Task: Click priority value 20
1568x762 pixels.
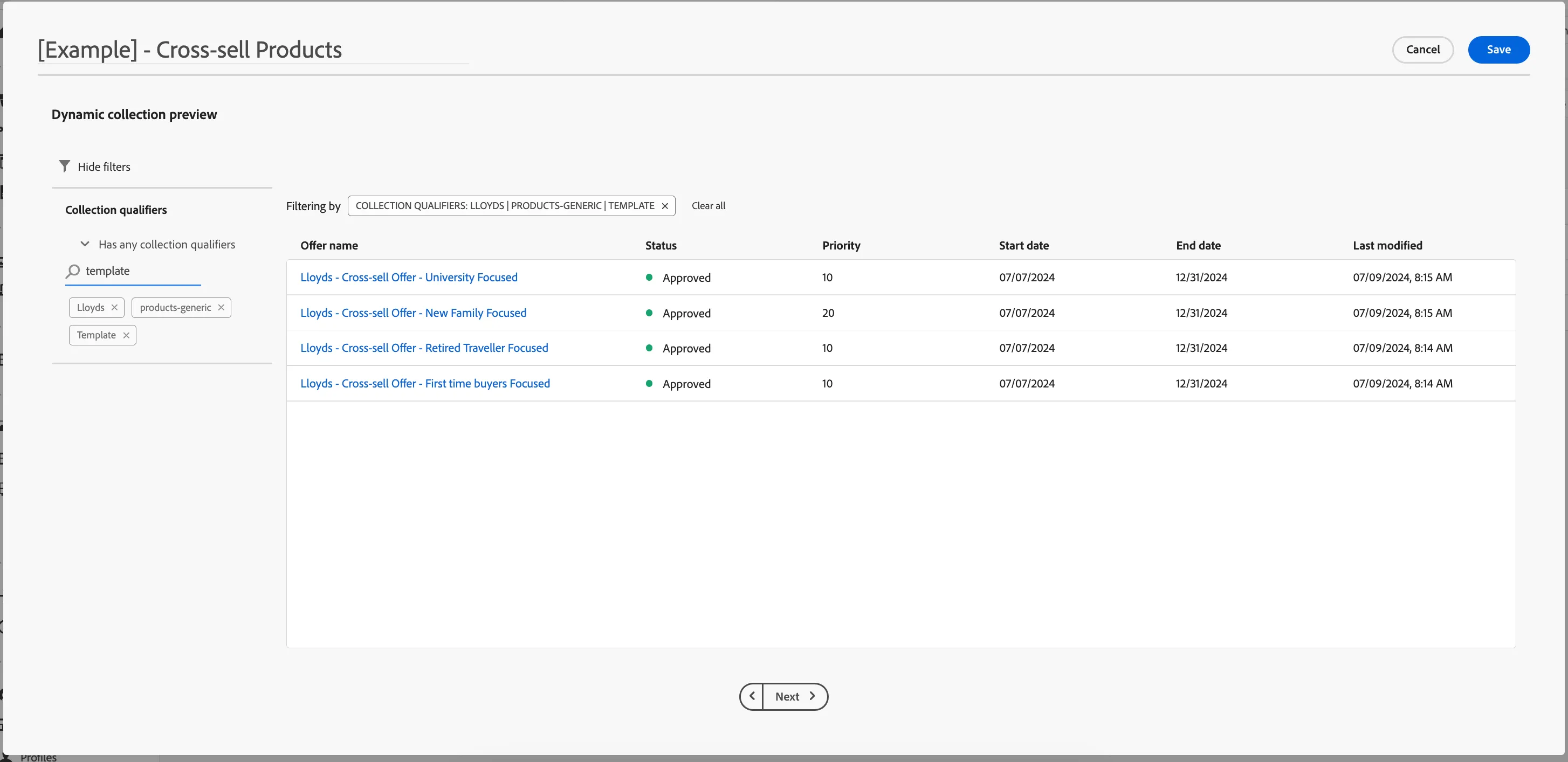Action: pyautogui.click(x=828, y=313)
